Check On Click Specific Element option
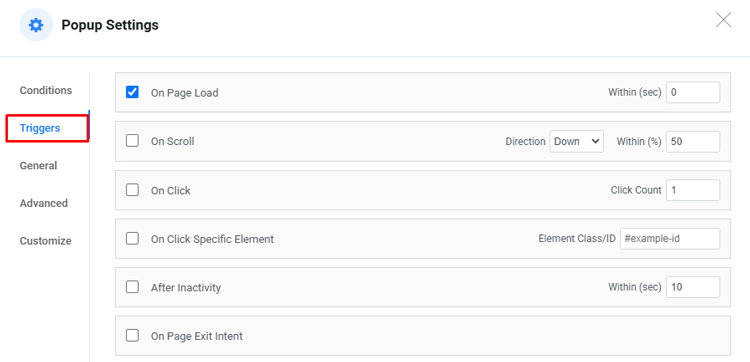 [132, 238]
